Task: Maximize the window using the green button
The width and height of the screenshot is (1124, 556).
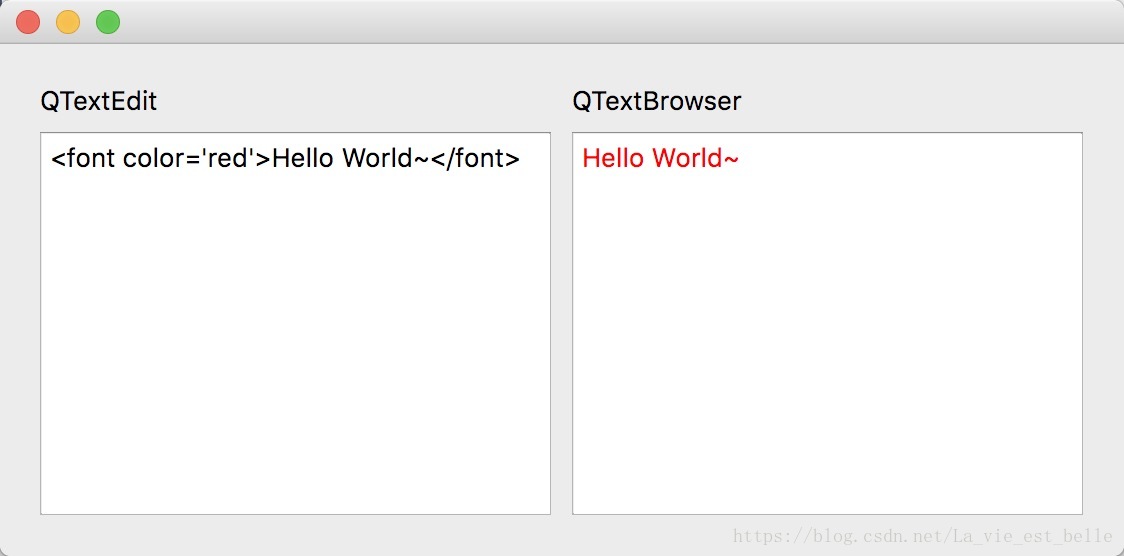Action: coord(108,22)
